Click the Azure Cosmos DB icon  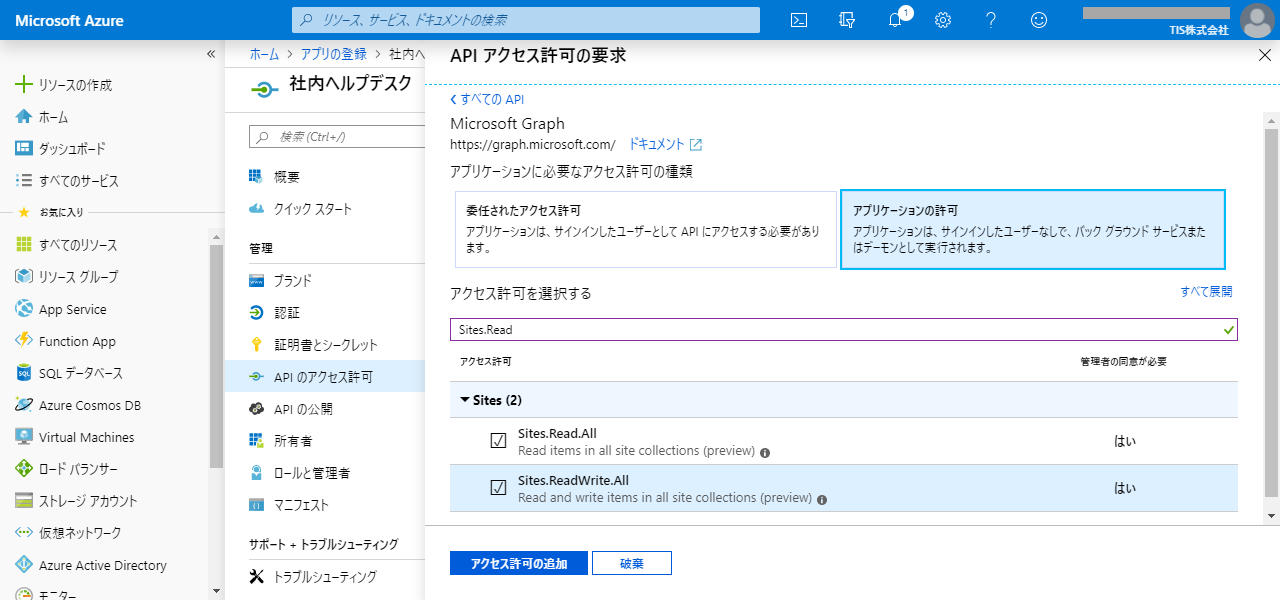point(24,405)
